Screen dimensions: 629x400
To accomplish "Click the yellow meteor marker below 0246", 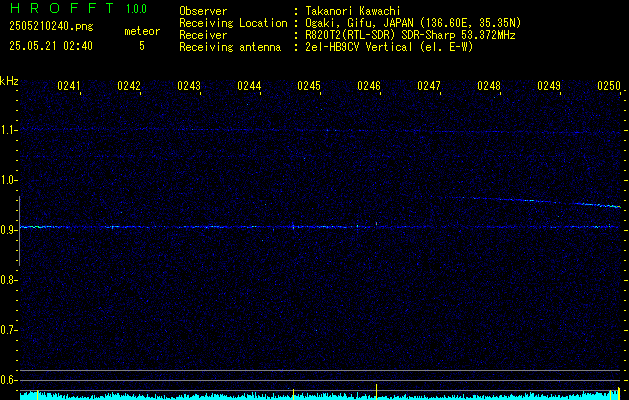I will (376, 392).
